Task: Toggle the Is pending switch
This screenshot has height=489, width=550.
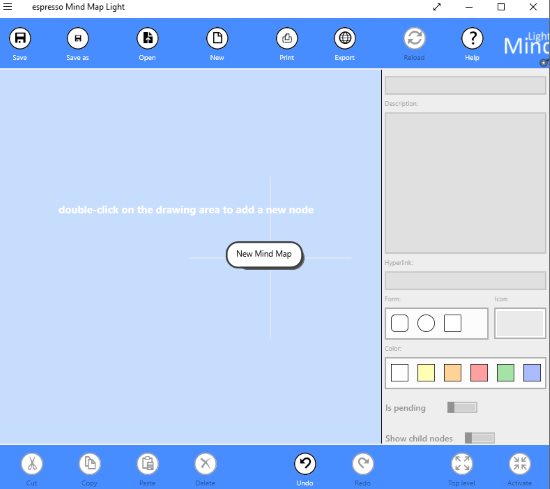Action: (x=462, y=407)
